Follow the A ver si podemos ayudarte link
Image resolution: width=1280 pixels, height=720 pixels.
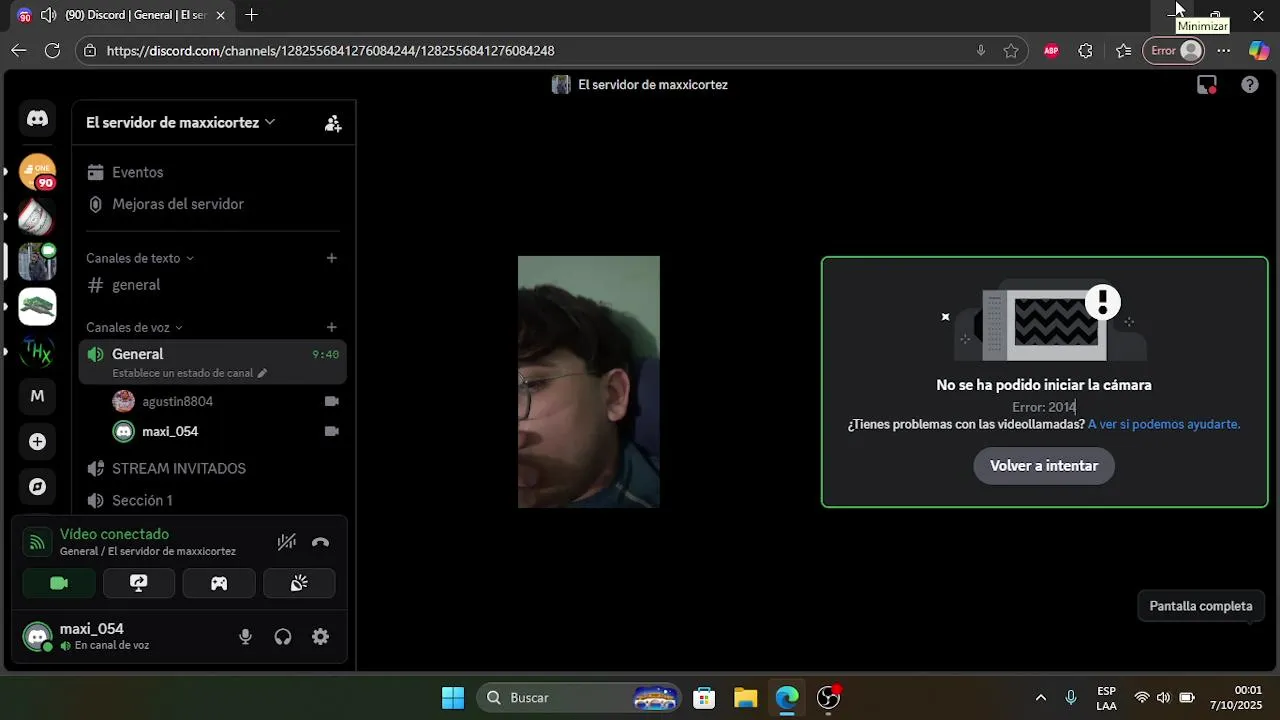pyautogui.click(x=1164, y=424)
